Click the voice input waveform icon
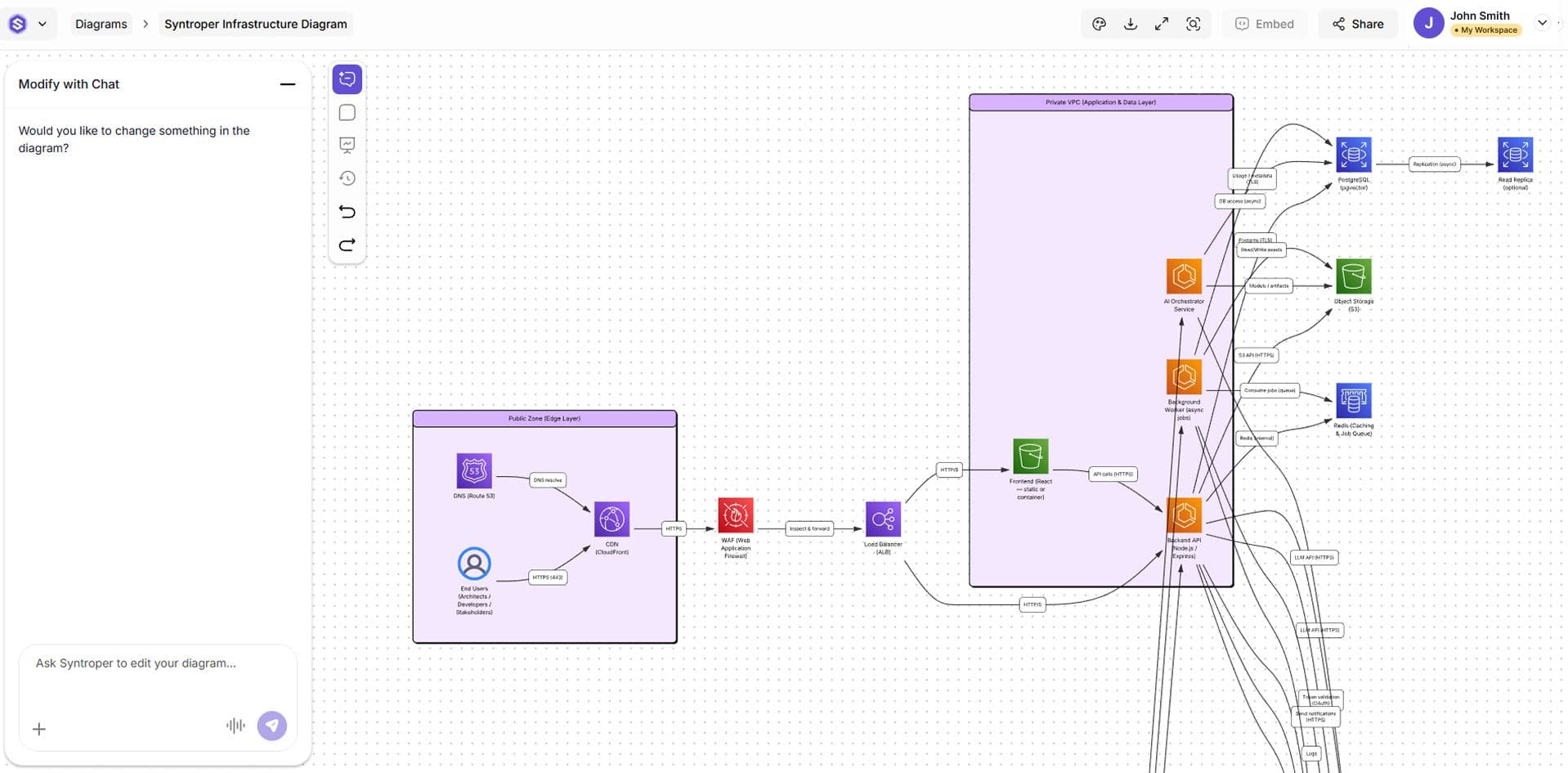 tap(235, 726)
